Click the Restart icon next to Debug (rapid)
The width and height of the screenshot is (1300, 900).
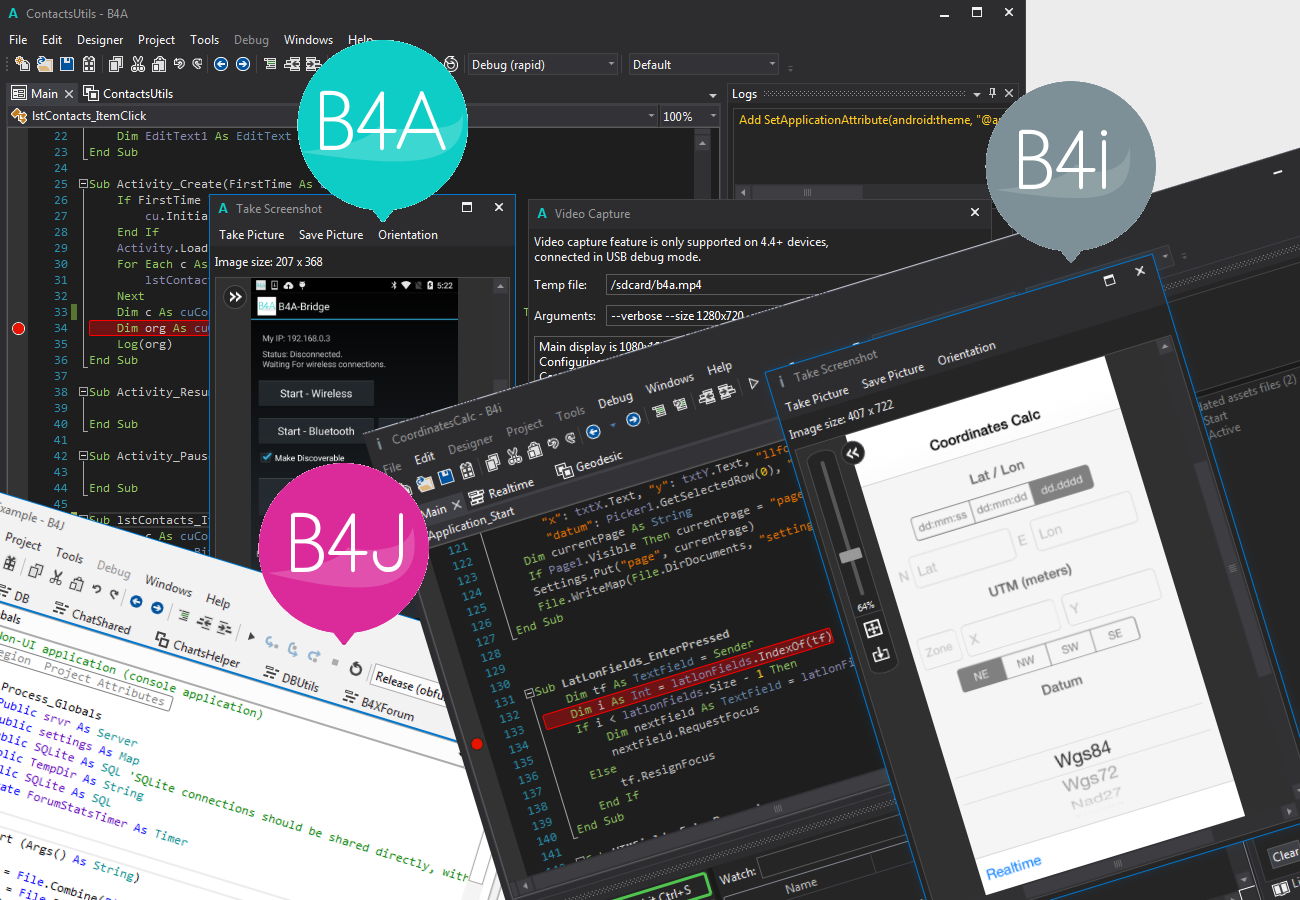click(x=451, y=64)
